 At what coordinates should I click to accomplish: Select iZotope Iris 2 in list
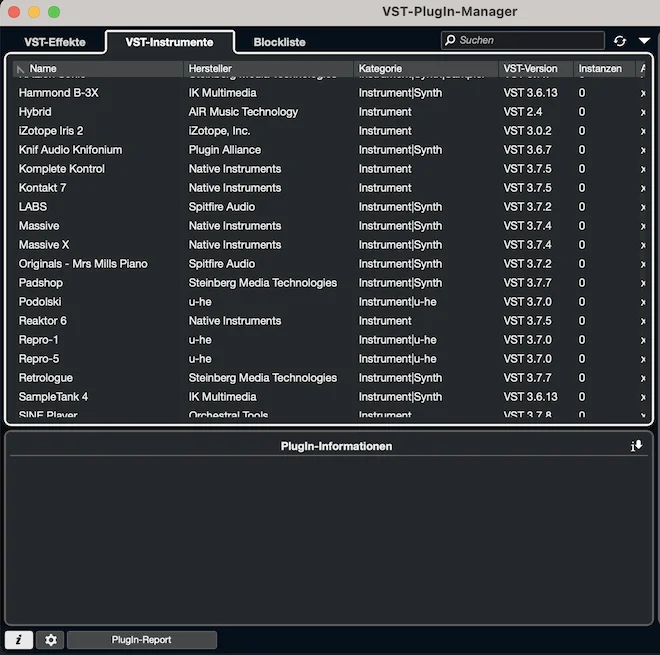[329, 131]
